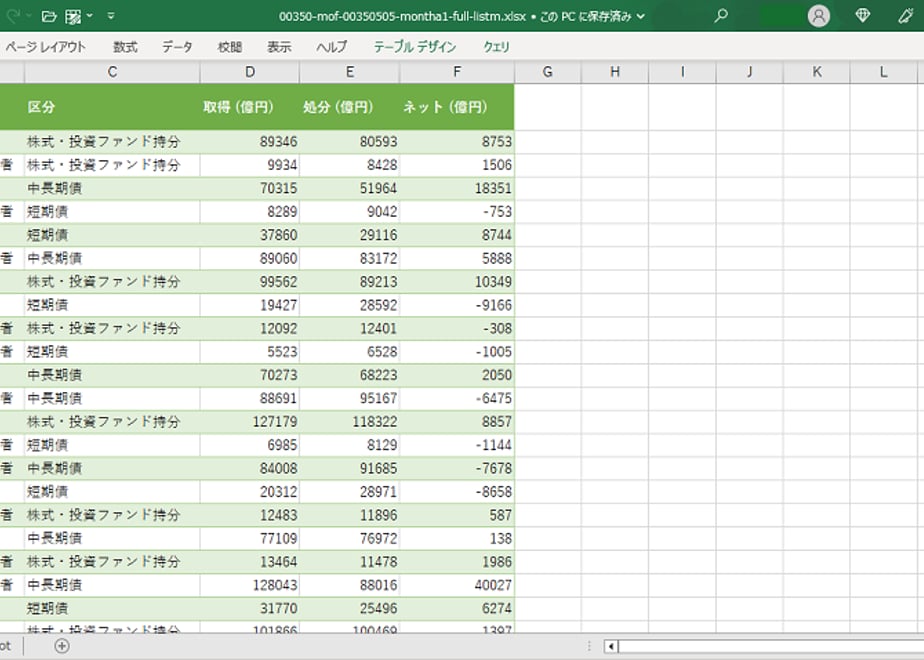Open the クエリ tab
Viewport: 924px width, 660px height.
pyautogui.click(x=496, y=47)
